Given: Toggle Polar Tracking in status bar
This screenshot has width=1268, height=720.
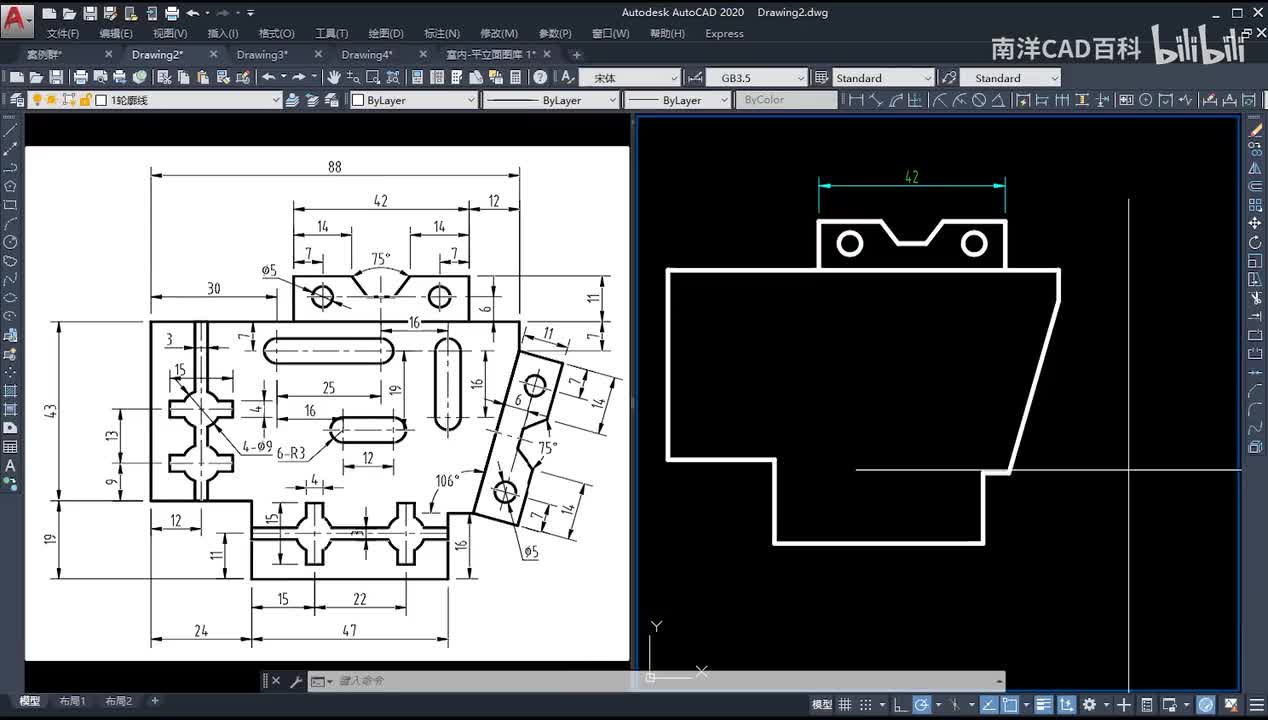Looking at the screenshot, I should pyautogui.click(x=922, y=705).
